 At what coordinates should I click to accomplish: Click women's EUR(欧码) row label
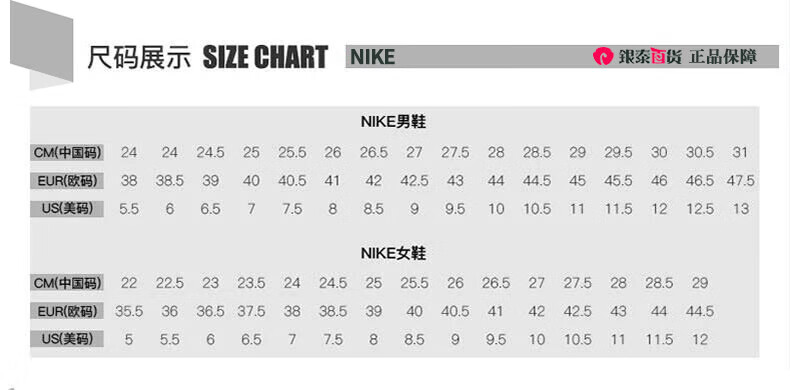click(67, 311)
